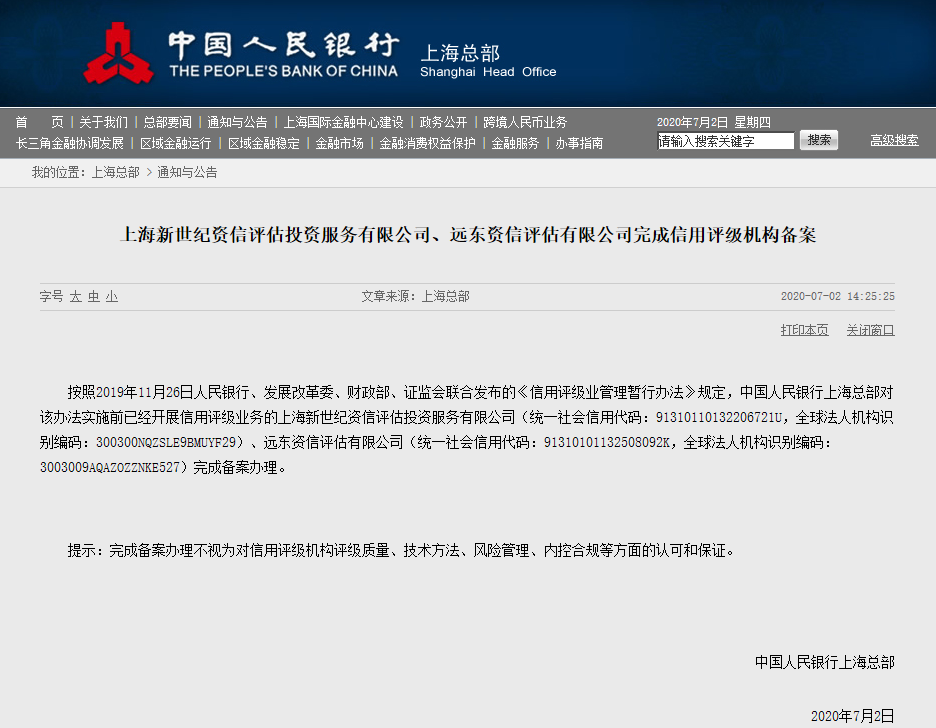Set font size to 大 (large)
The width and height of the screenshot is (936, 728).
75,297
